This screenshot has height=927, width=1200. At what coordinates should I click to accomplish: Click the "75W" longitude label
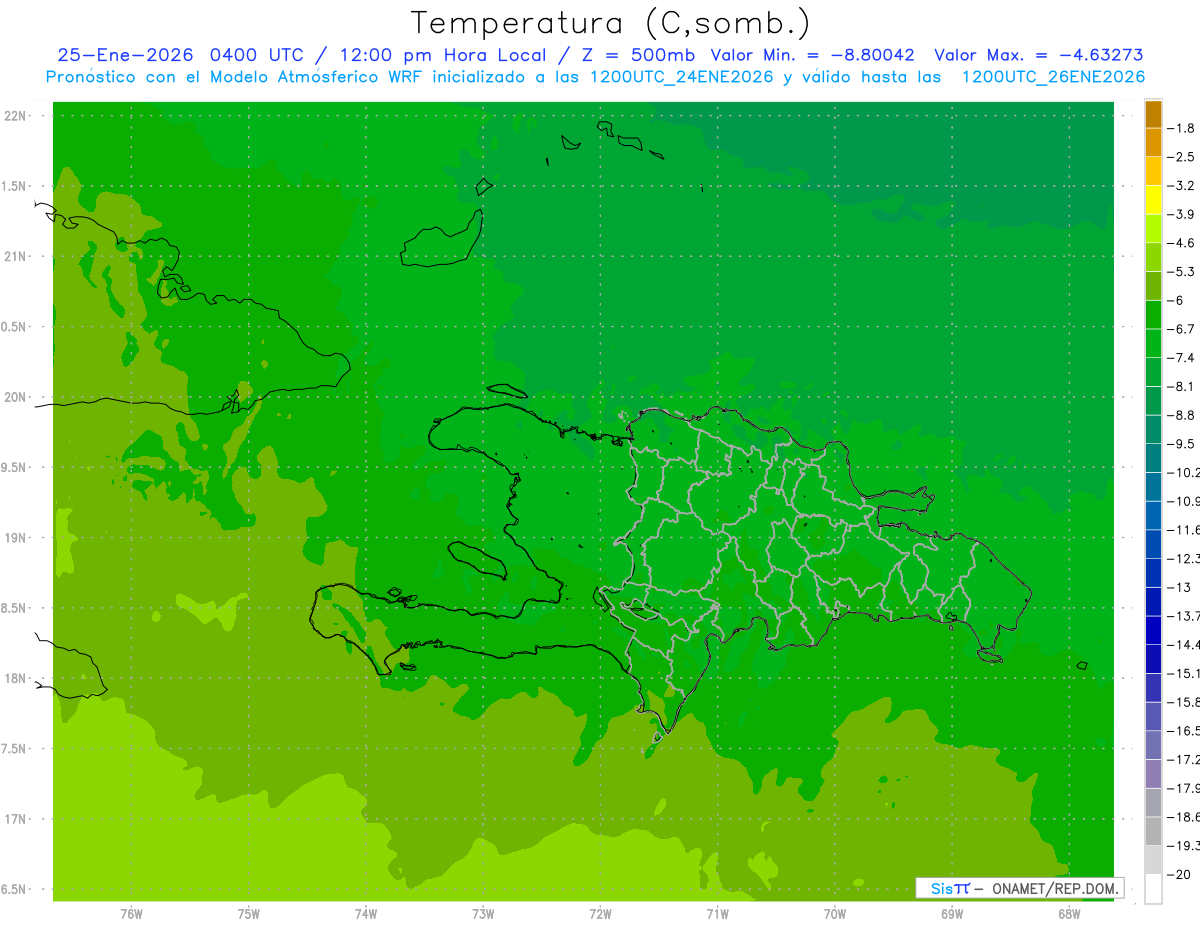pyautogui.click(x=249, y=914)
